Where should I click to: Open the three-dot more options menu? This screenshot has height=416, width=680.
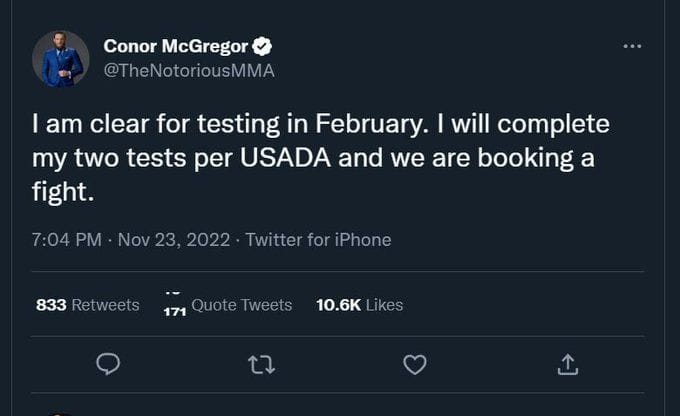point(632,46)
